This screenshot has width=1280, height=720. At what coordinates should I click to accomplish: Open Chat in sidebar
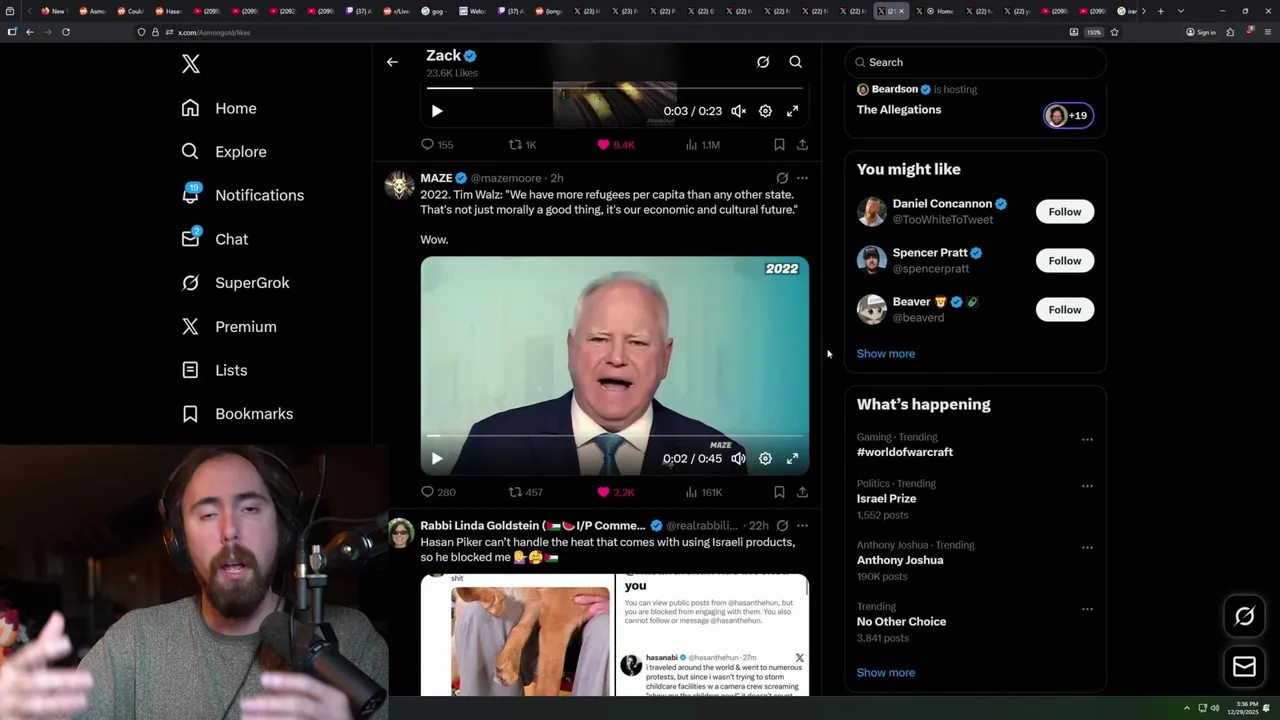215,239
